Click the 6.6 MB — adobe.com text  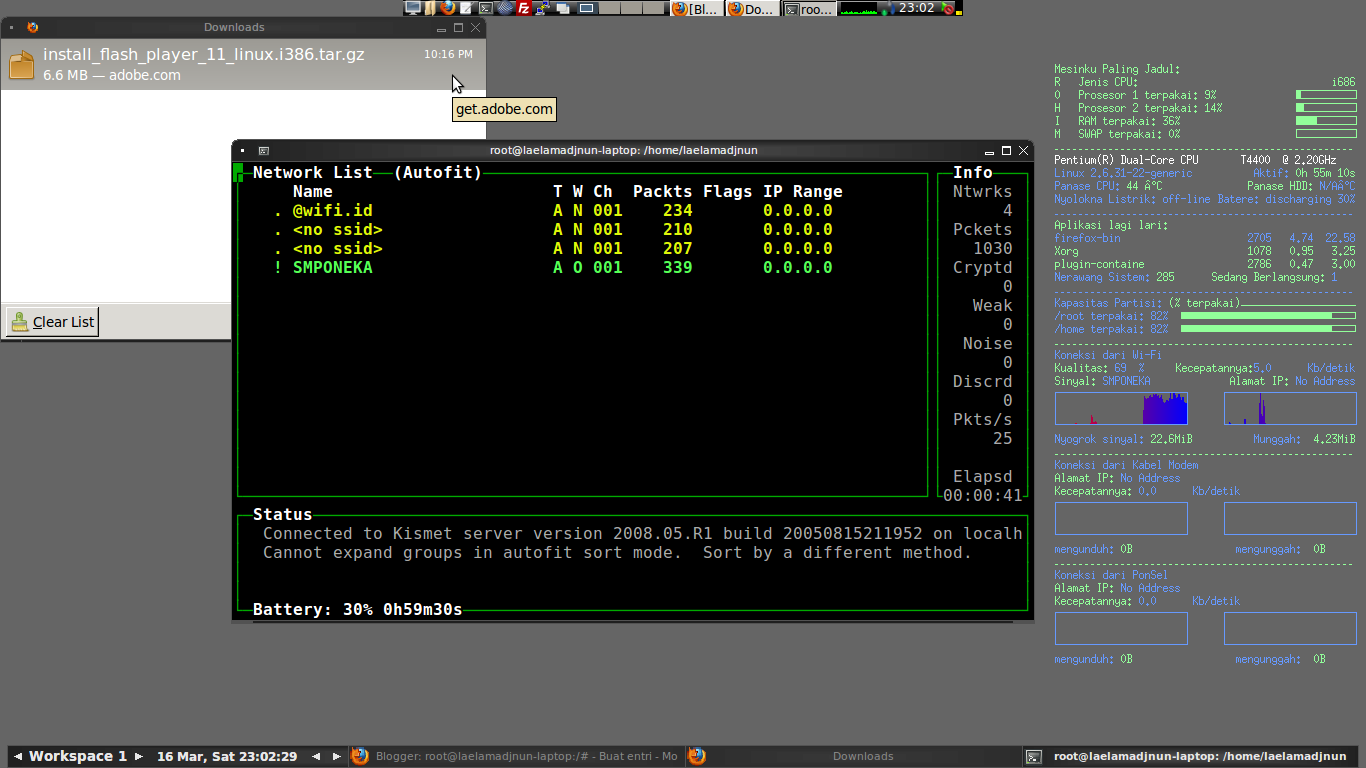112,75
